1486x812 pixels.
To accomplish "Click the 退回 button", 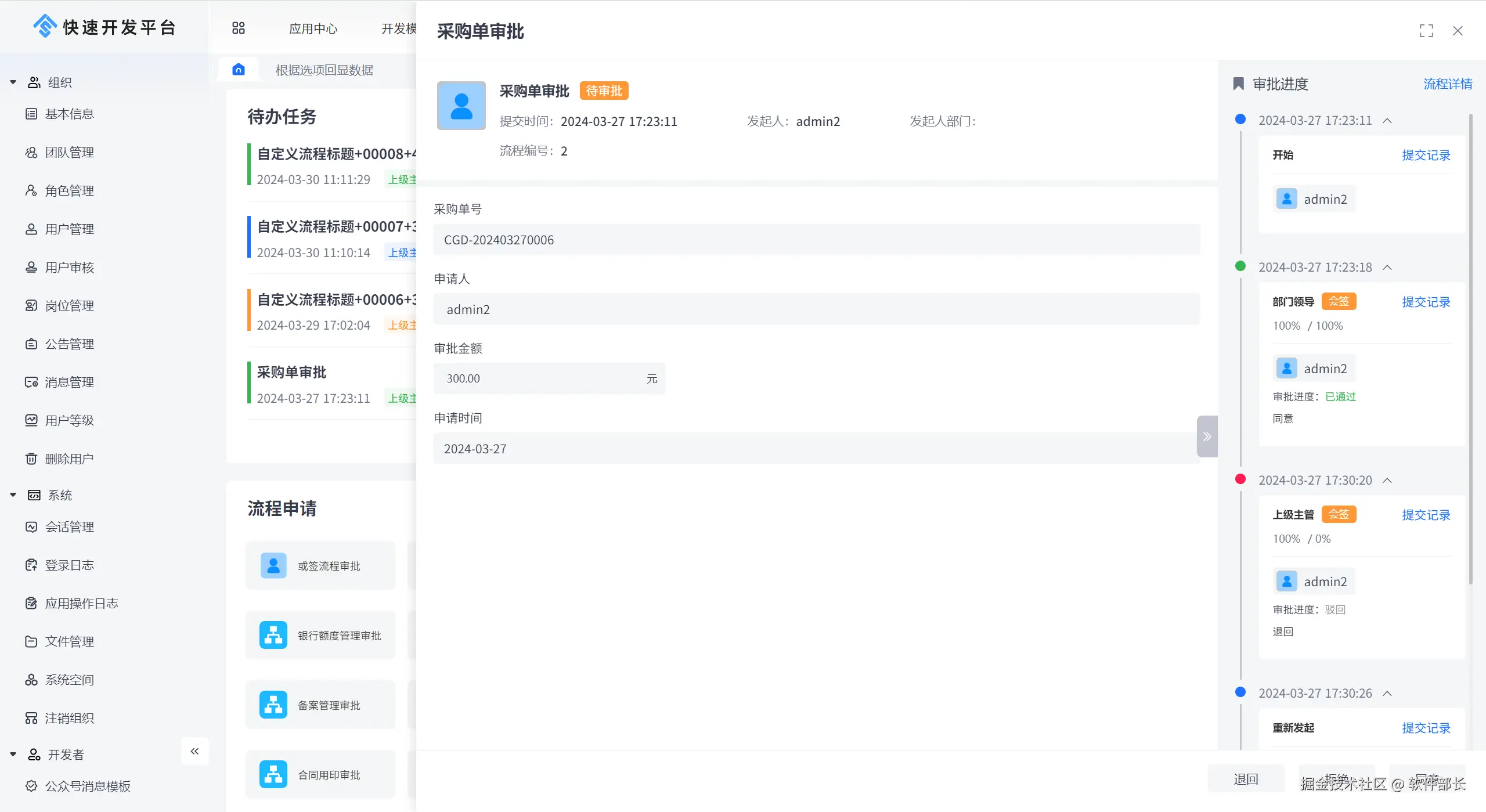I will click(1246, 779).
